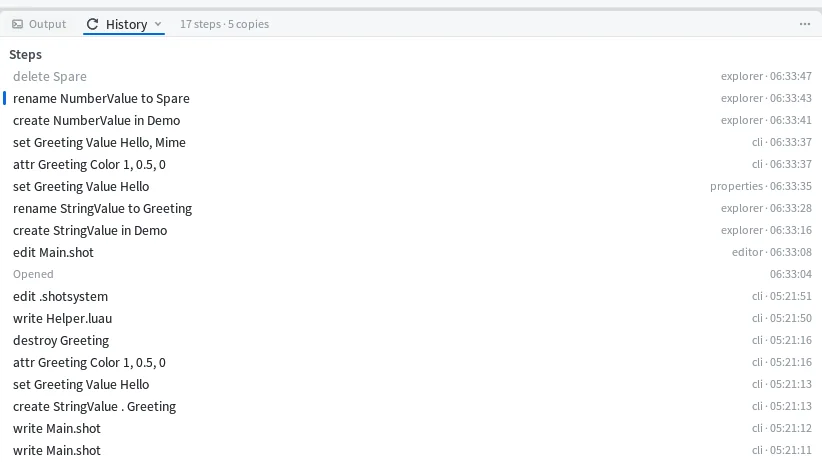Click the edit Main.shot history step
The height and width of the screenshot is (462, 822).
411,253
